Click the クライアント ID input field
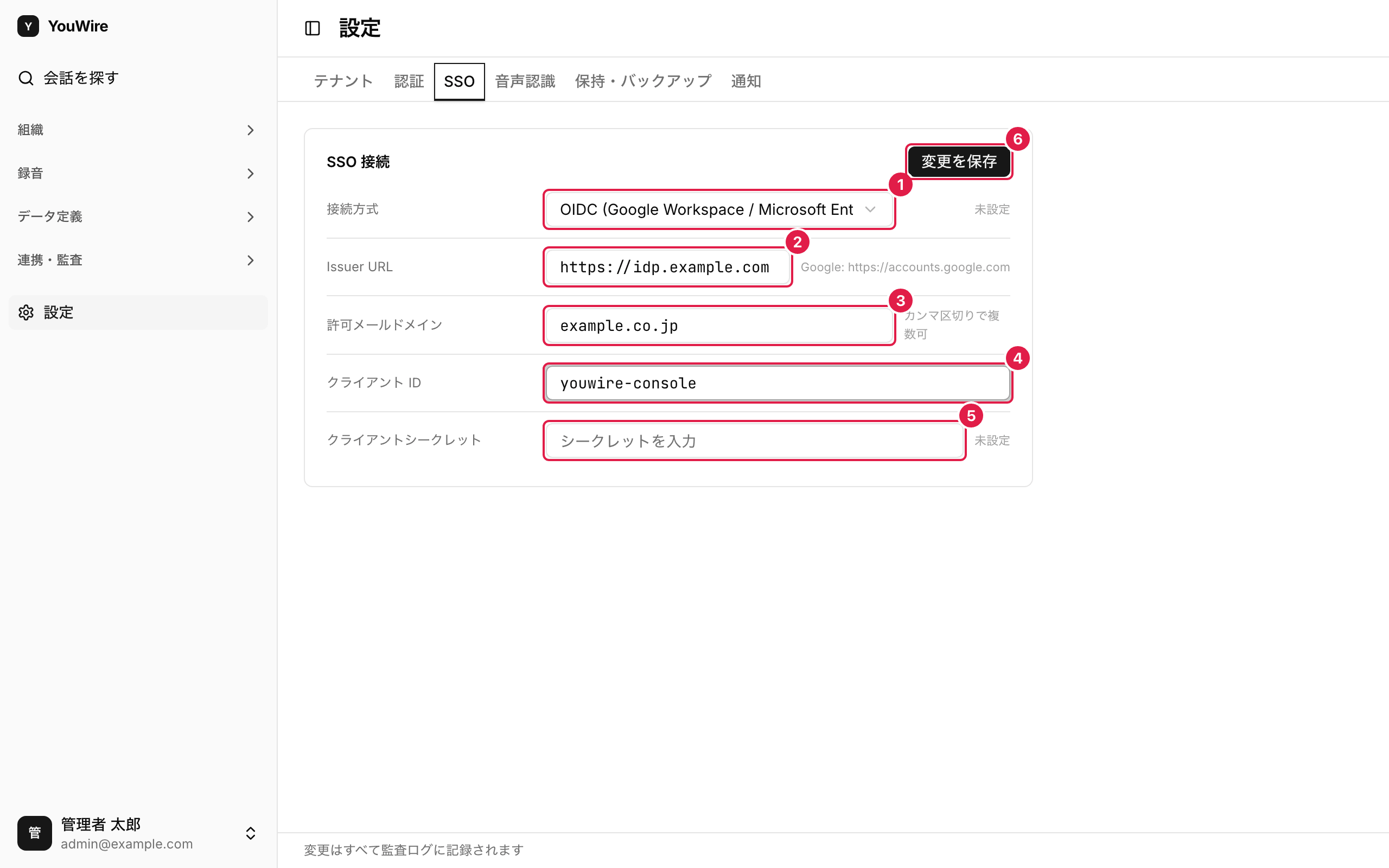 777,383
